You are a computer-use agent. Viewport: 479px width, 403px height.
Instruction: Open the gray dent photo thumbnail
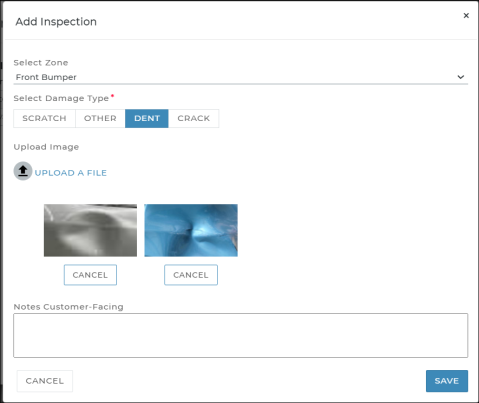90,230
